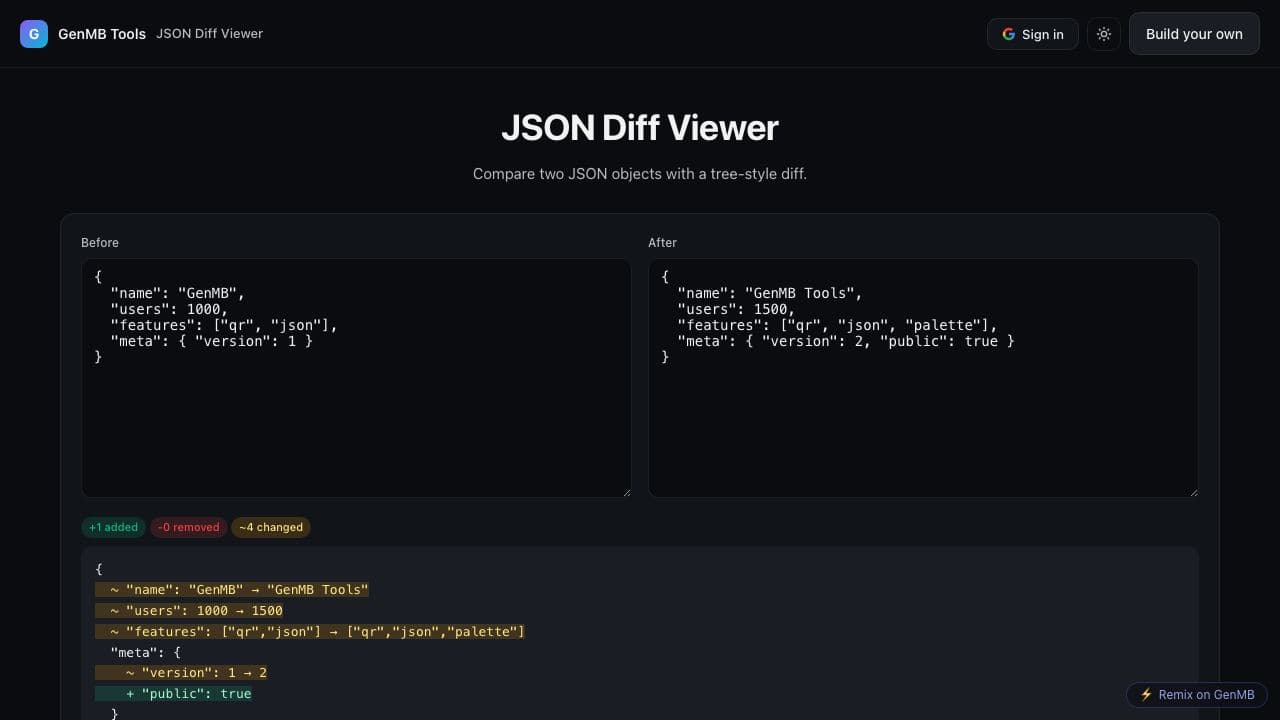1280x720 pixels.
Task: Click "name": "GenMB Tools" line in After
Action: (769, 293)
